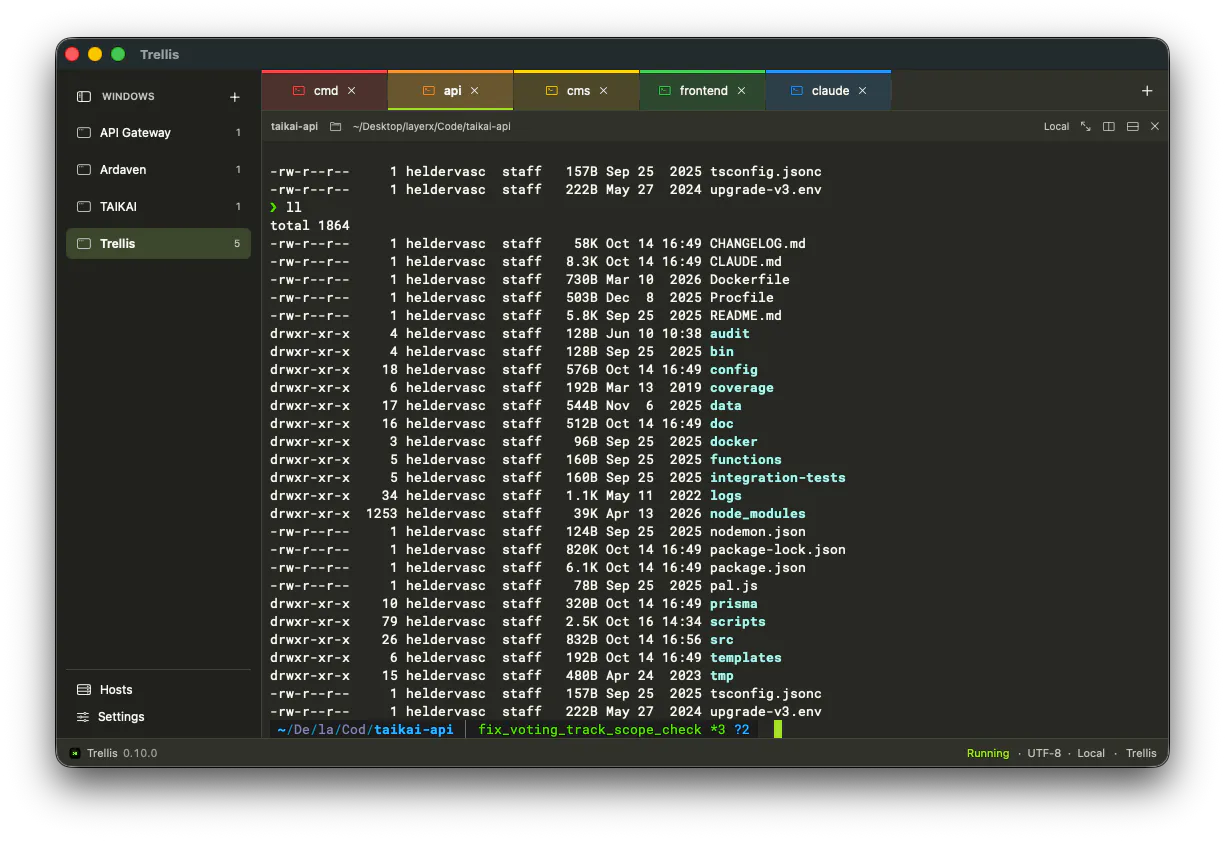Close the frontend tab
Screen dimensions: 1225x841
(741, 91)
